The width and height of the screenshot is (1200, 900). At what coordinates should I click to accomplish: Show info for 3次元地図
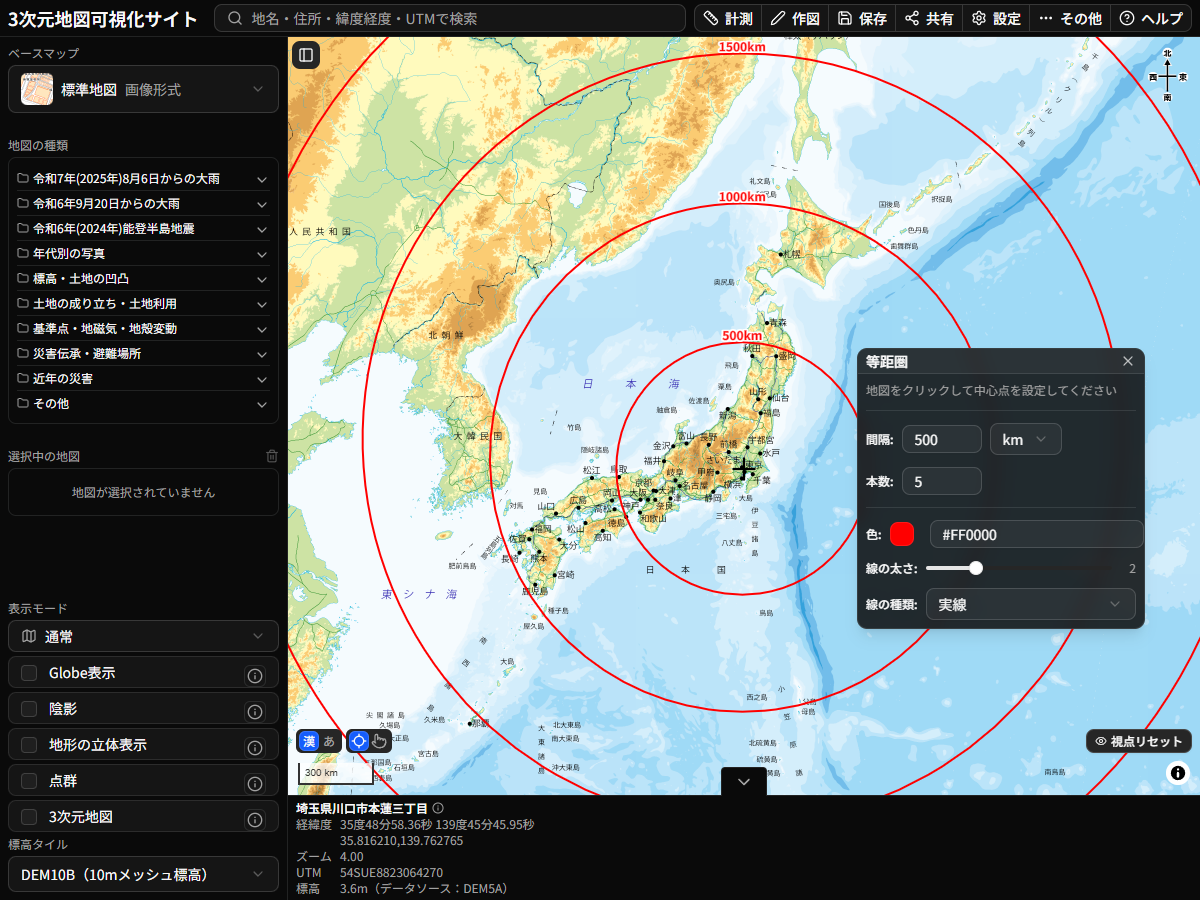(255, 820)
